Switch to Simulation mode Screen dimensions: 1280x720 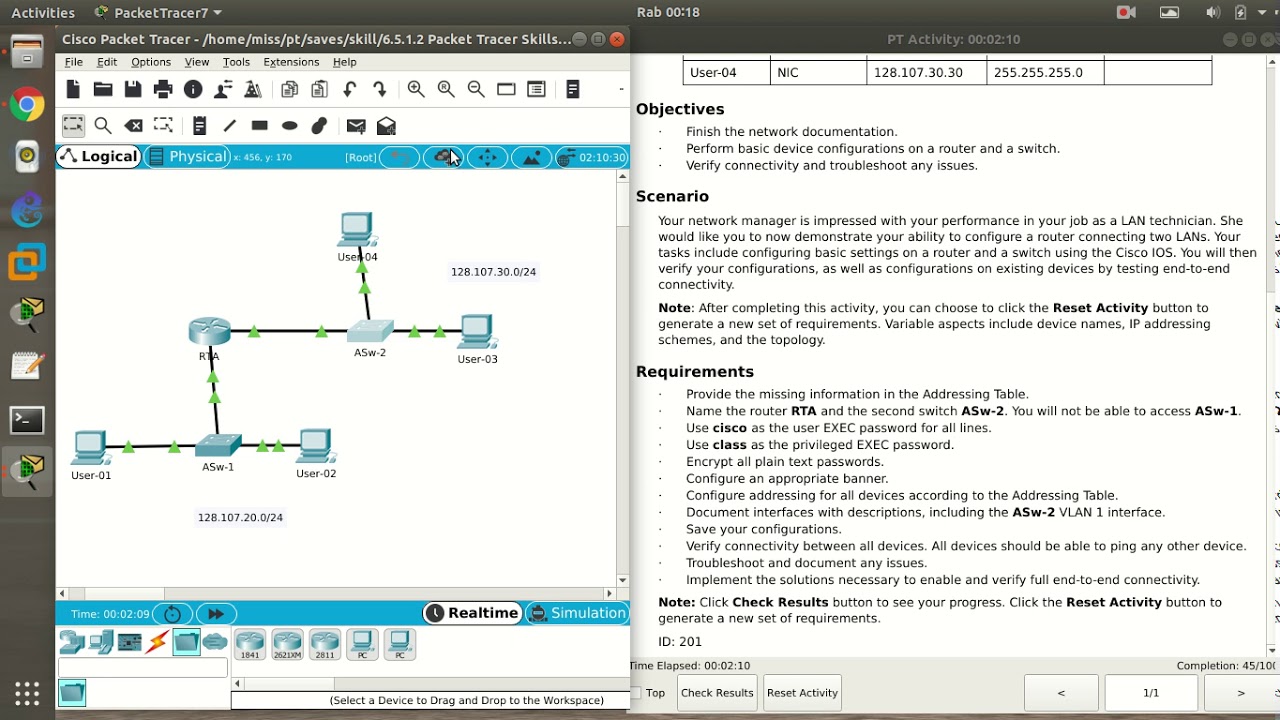tap(577, 613)
